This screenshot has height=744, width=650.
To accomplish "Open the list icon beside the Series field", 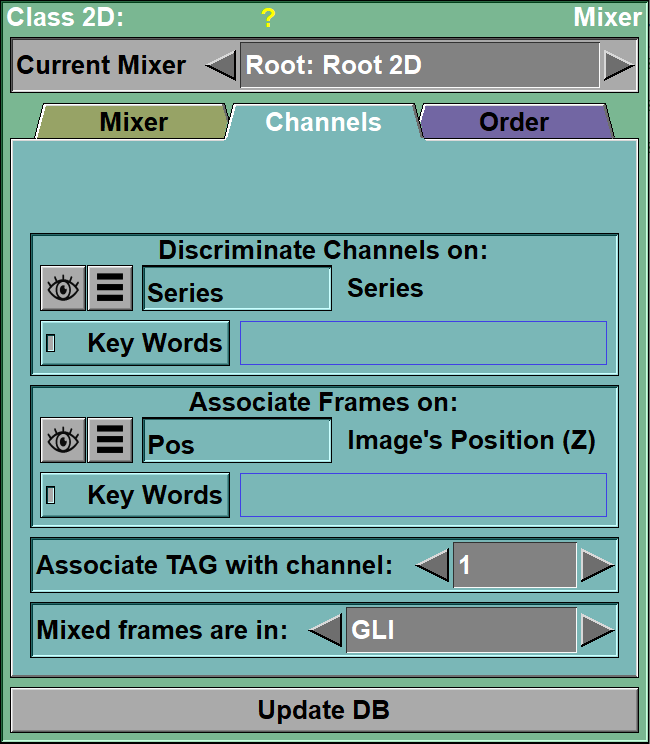I will (x=110, y=289).
